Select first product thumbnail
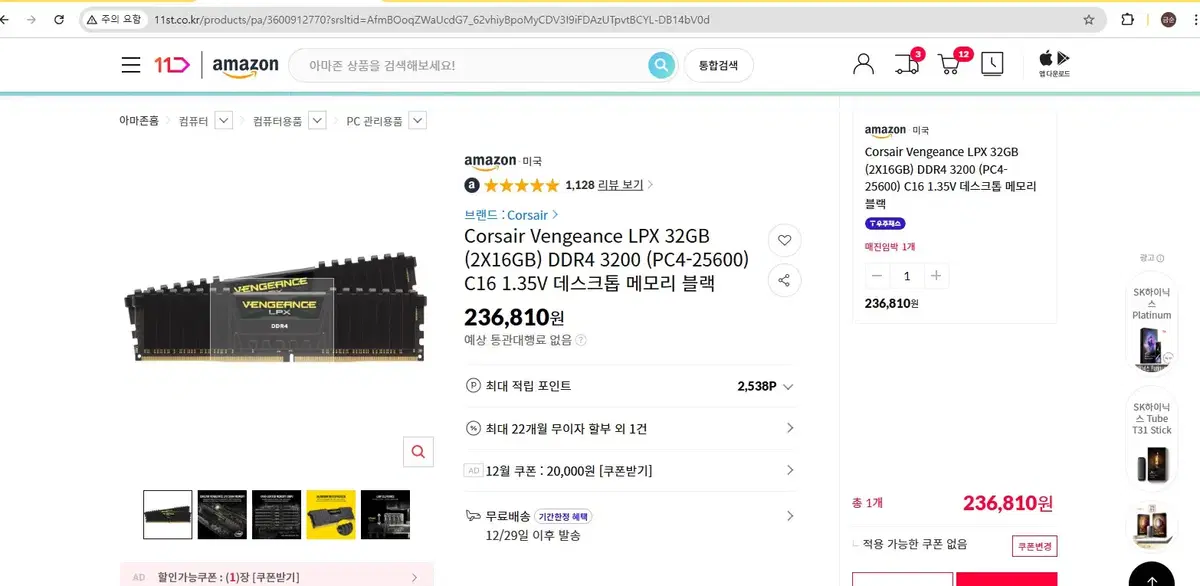1200x586 pixels. pos(168,514)
